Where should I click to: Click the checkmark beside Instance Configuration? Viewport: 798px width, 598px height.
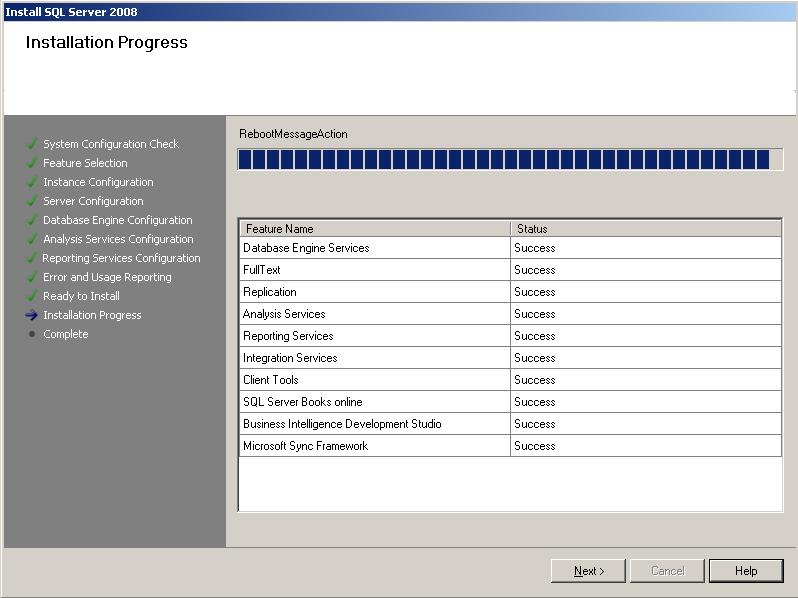[x=32, y=182]
